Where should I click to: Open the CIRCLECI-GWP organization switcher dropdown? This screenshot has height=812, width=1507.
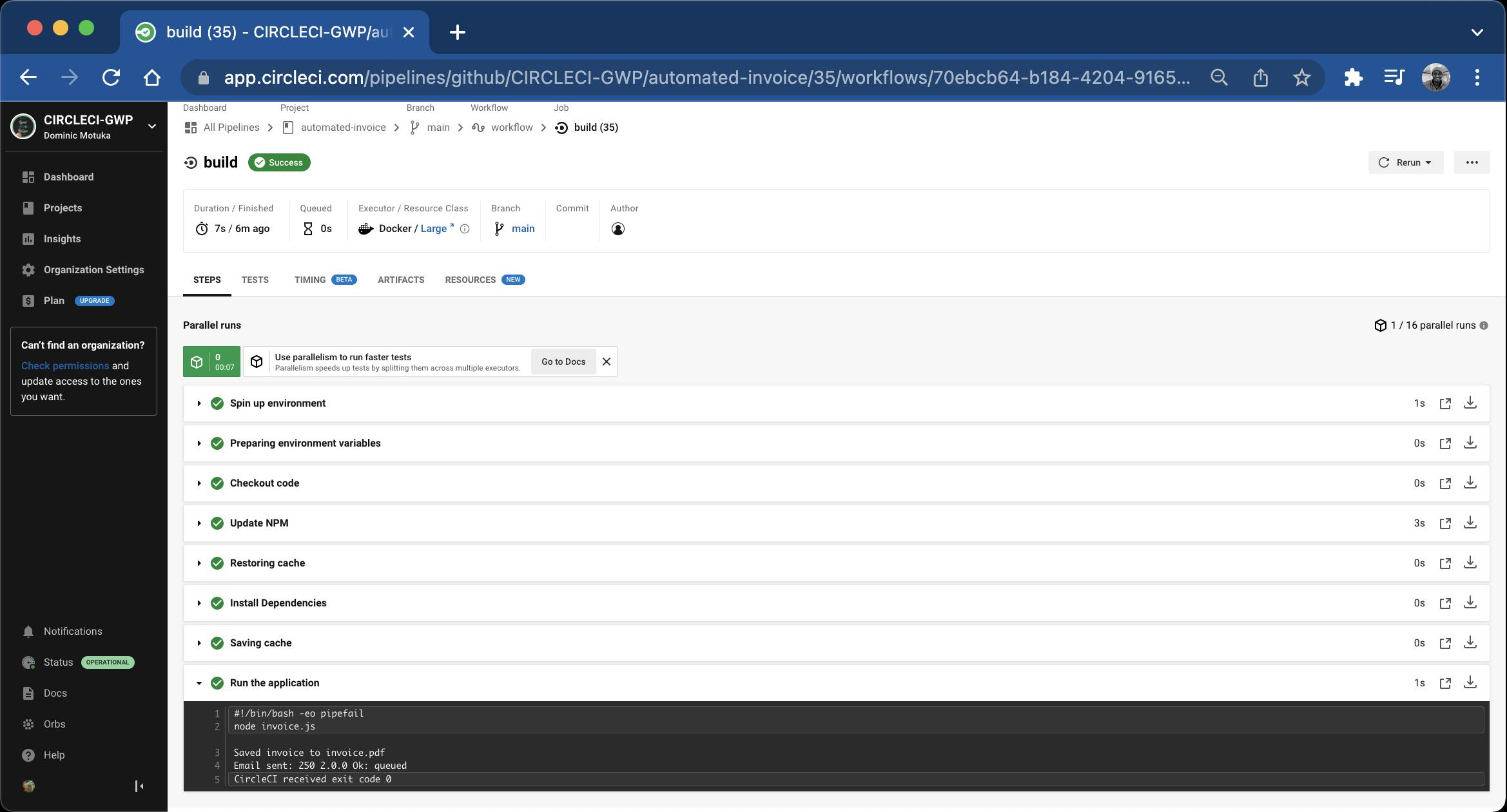(x=152, y=126)
